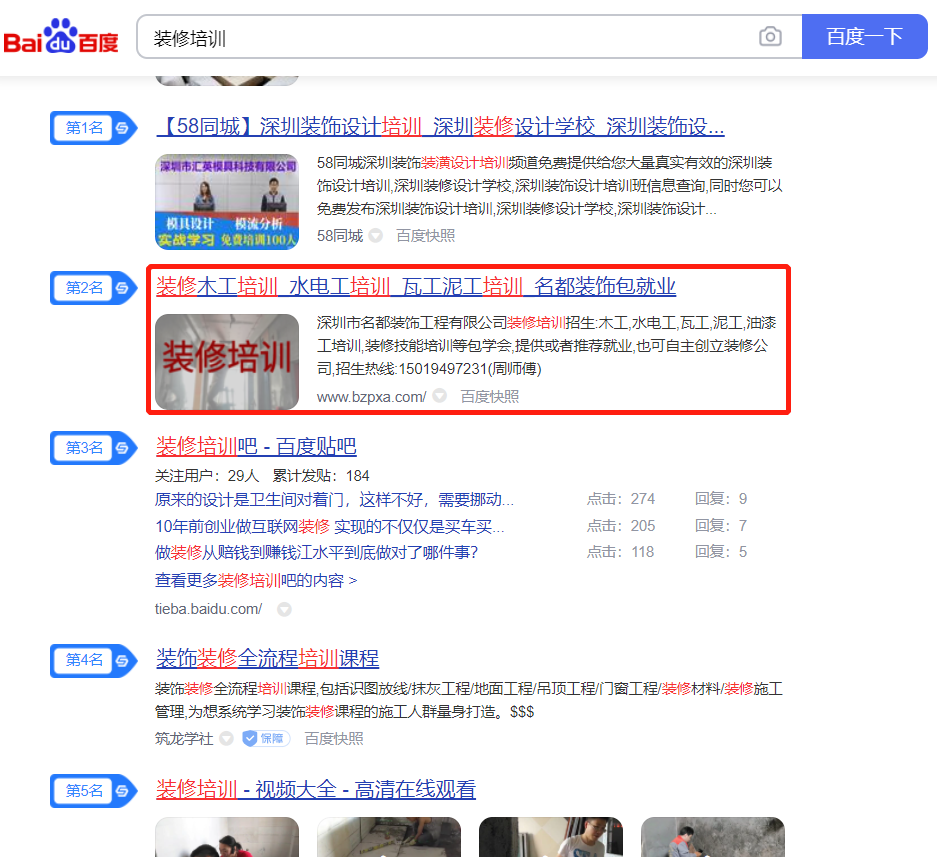This screenshot has width=937, height=857.
Task: Open the Baidu logo homepage link
Action: (61, 36)
